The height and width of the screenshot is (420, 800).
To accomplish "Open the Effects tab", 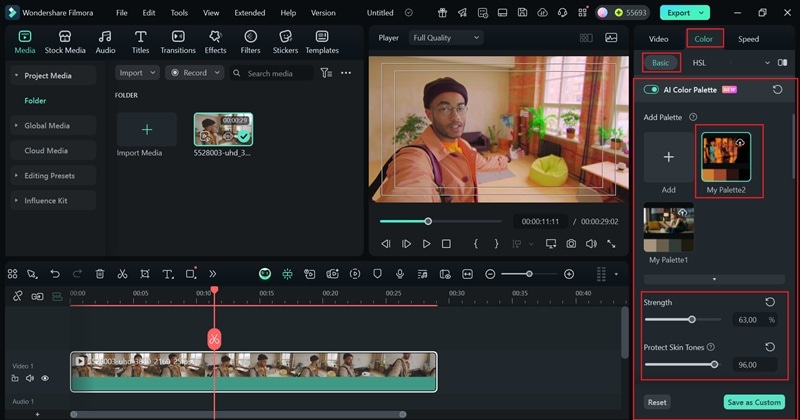I will 215,42.
